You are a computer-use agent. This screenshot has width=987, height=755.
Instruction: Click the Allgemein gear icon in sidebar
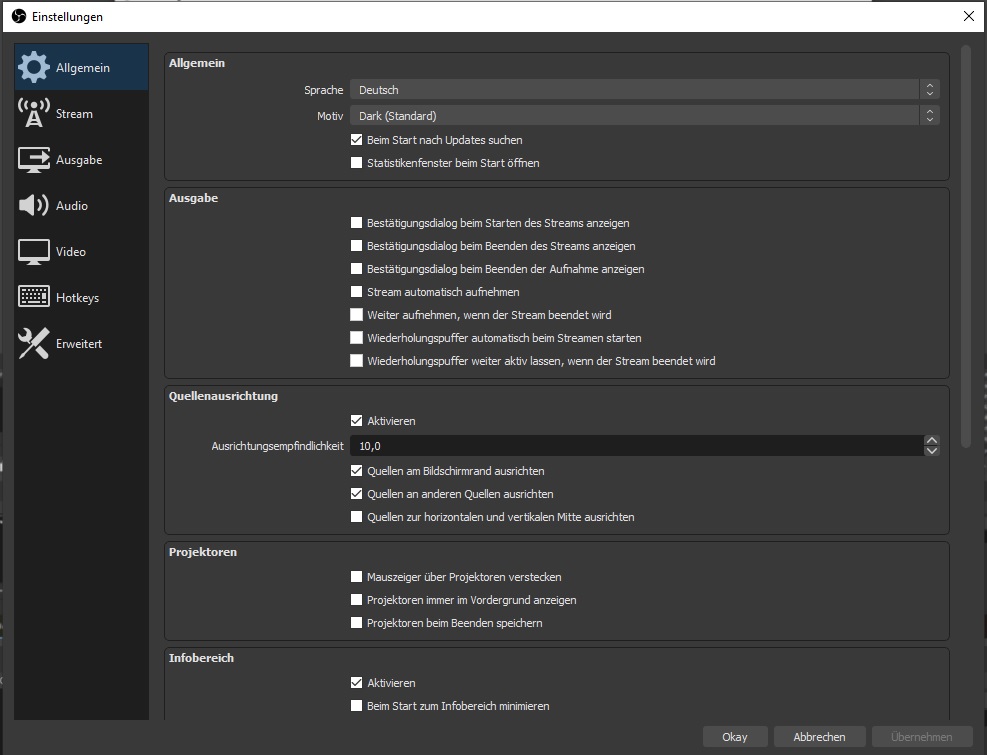pos(33,67)
